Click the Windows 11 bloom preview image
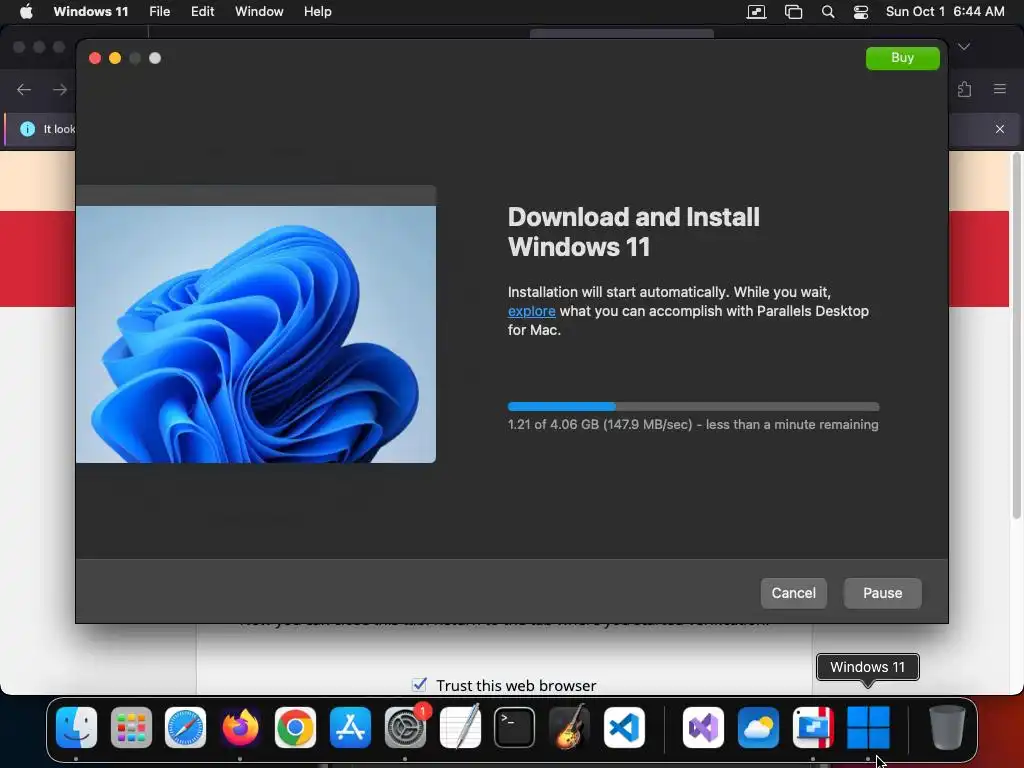Viewport: 1024px width, 768px height. [256, 334]
